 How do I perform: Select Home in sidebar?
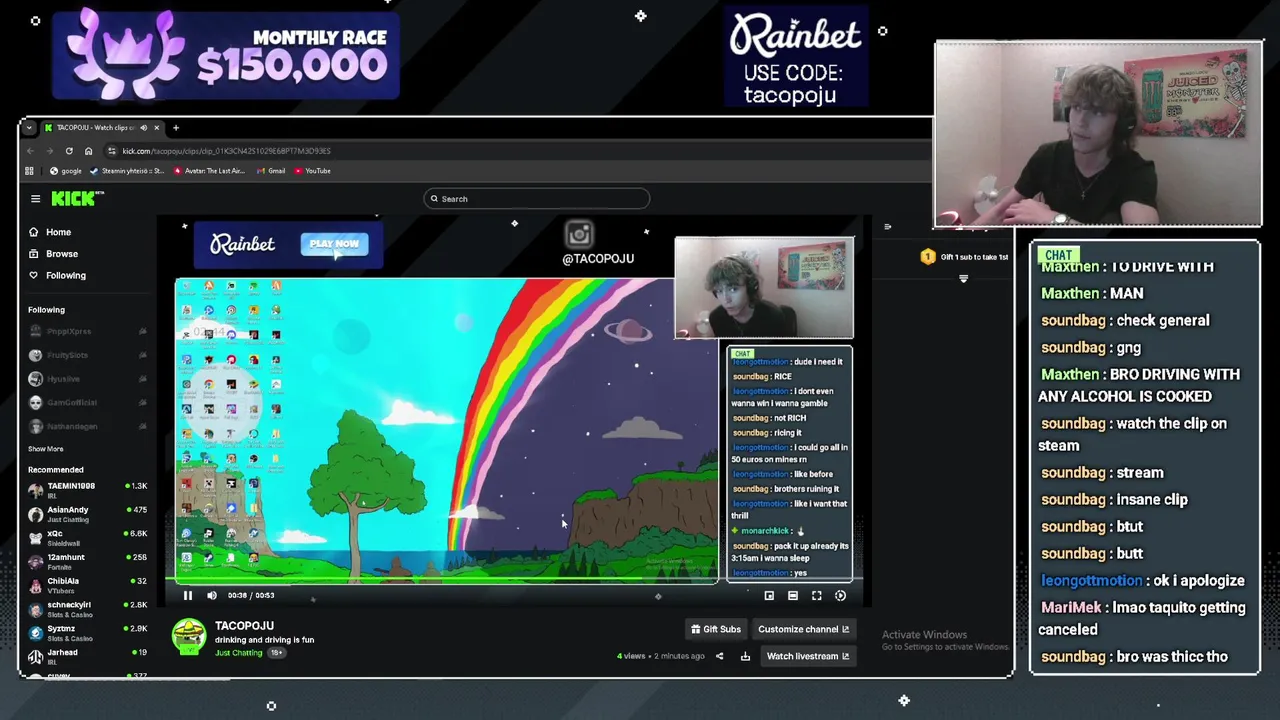[x=50, y=232]
